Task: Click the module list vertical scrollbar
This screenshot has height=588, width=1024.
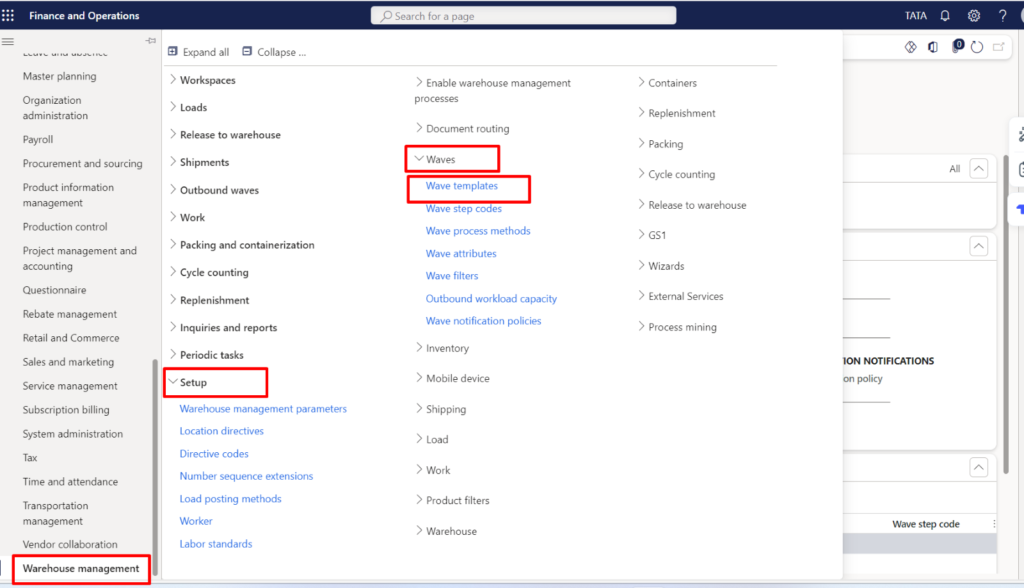Action: (155, 466)
